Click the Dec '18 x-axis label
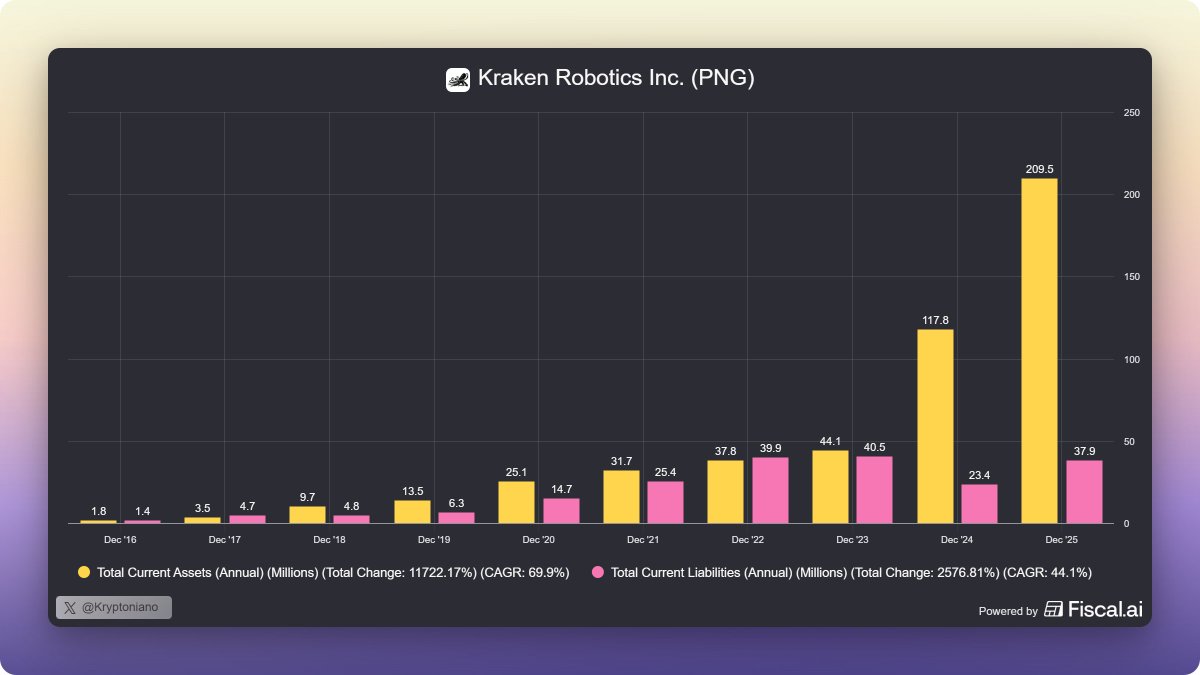The width and height of the screenshot is (1200, 675). (x=329, y=540)
